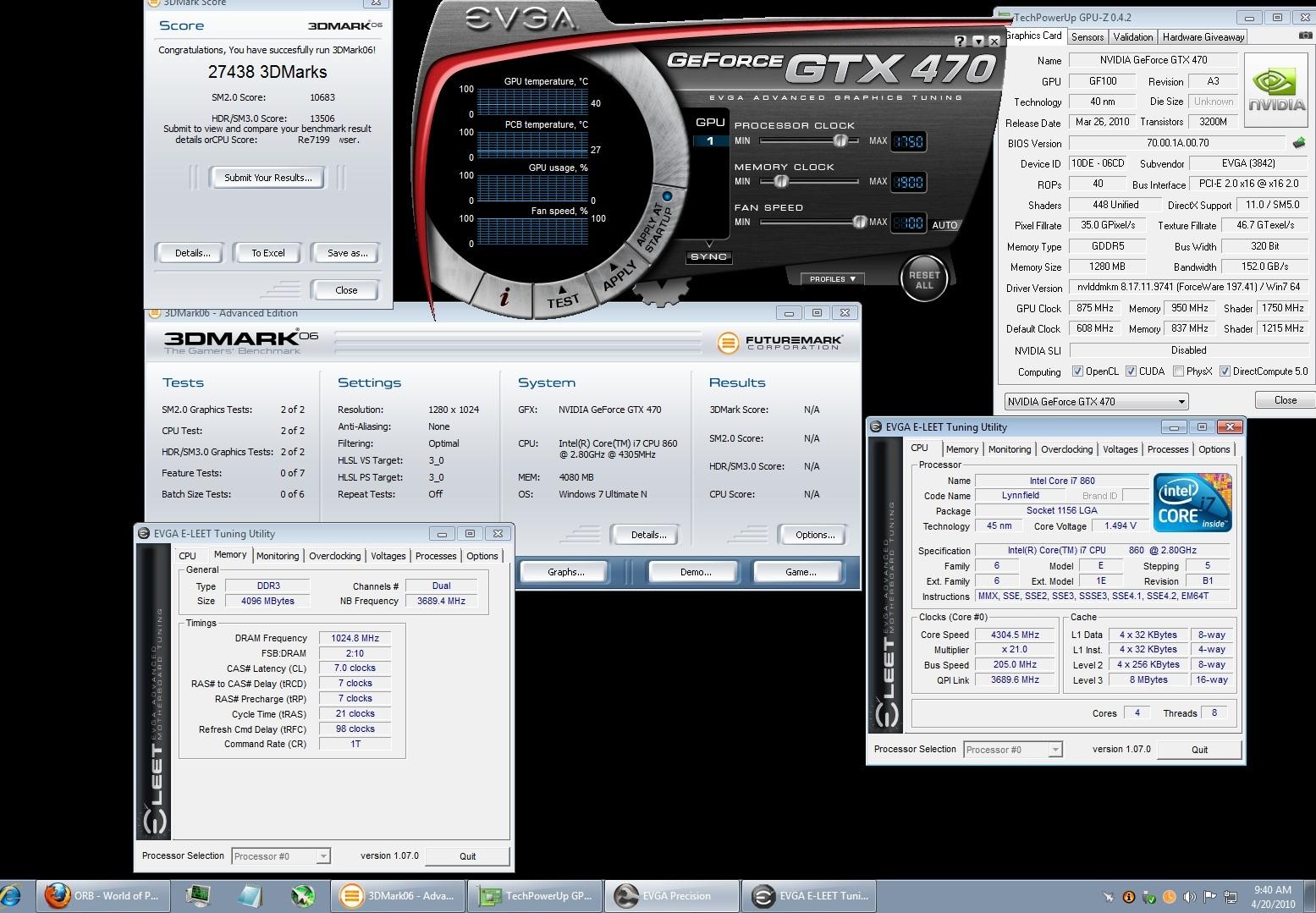The height and width of the screenshot is (913, 1316).
Task: Open Voltages tab in right E-LEET window
Action: [1120, 449]
